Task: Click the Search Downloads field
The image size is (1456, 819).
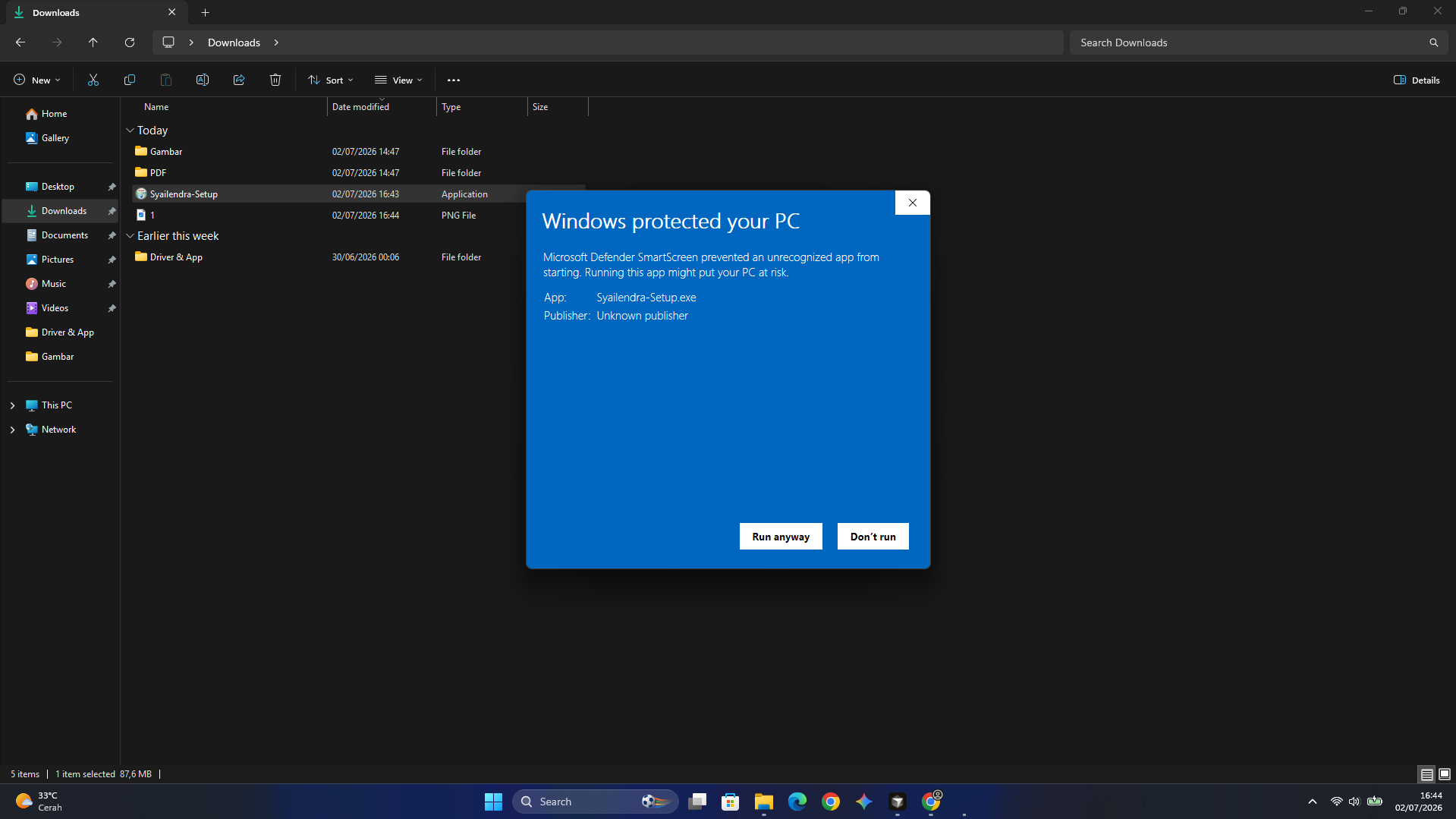Action: tap(1258, 43)
